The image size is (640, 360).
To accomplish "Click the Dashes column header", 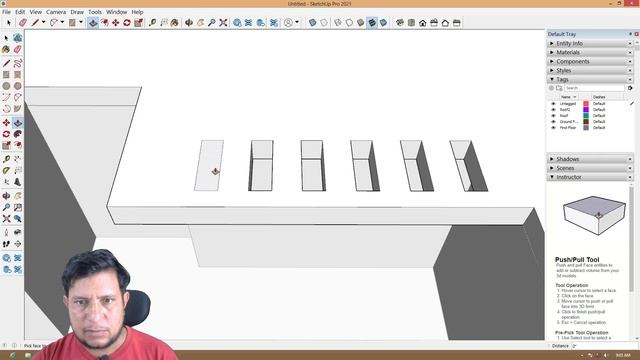I will click(607, 97).
